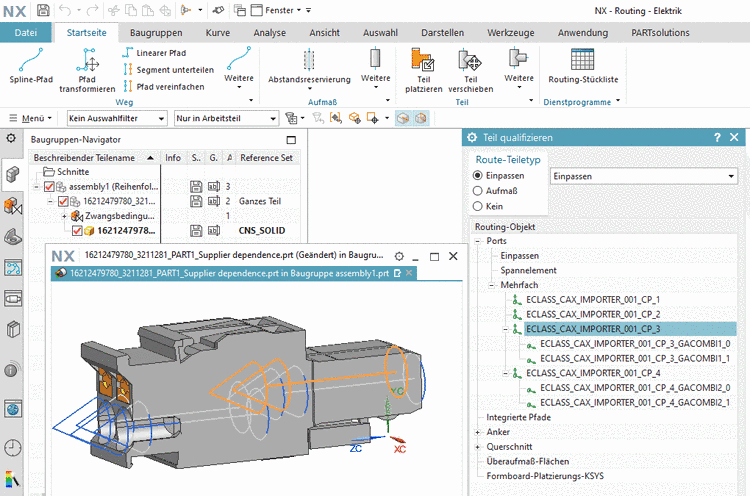Open settings gear in Baugruppen-Navigator sidebar

(11, 139)
